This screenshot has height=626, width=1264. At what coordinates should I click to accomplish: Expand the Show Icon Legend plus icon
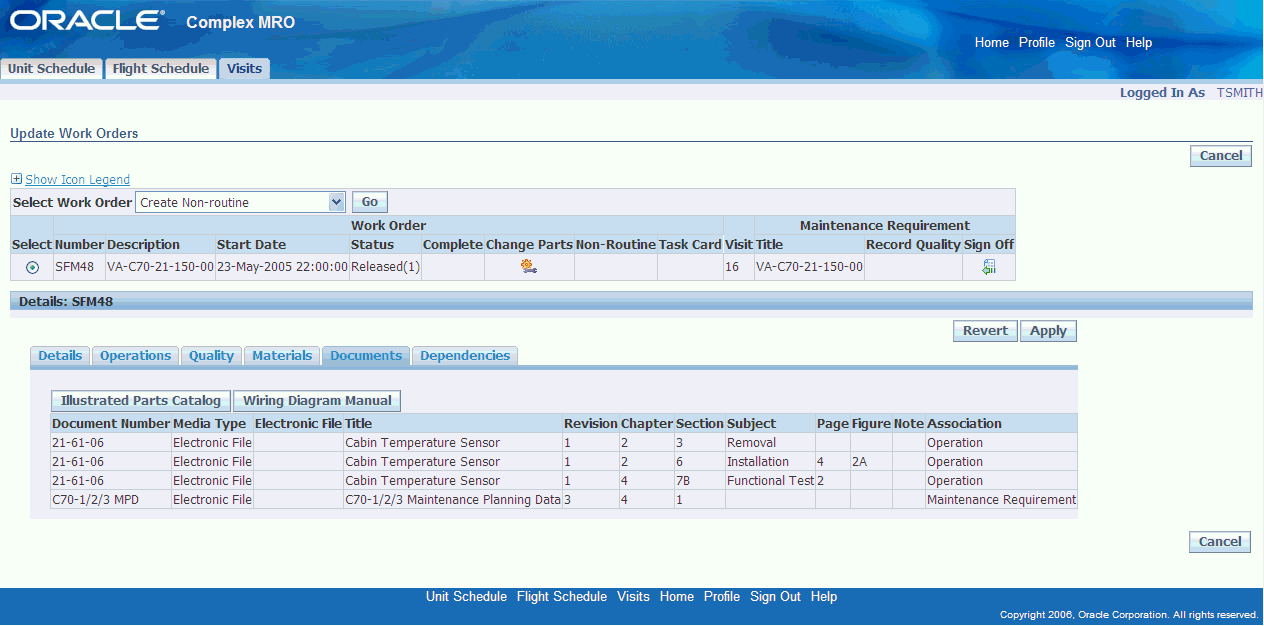pyautogui.click(x=16, y=179)
